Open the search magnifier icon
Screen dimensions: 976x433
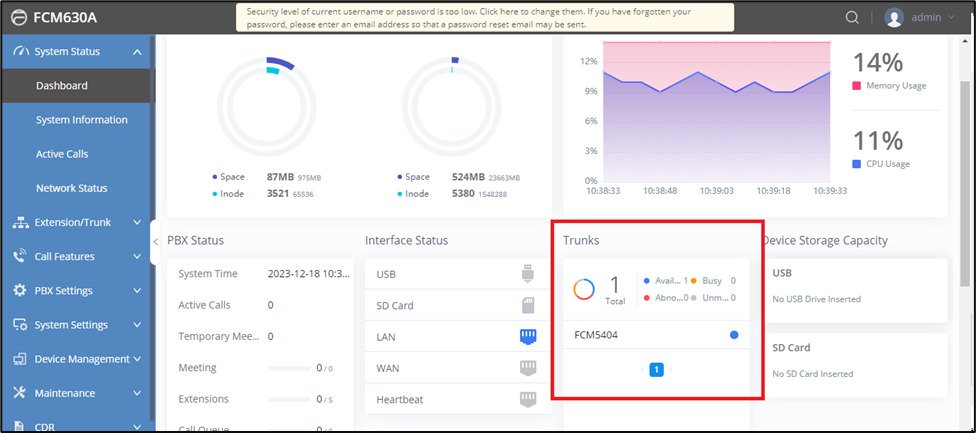tap(852, 17)
